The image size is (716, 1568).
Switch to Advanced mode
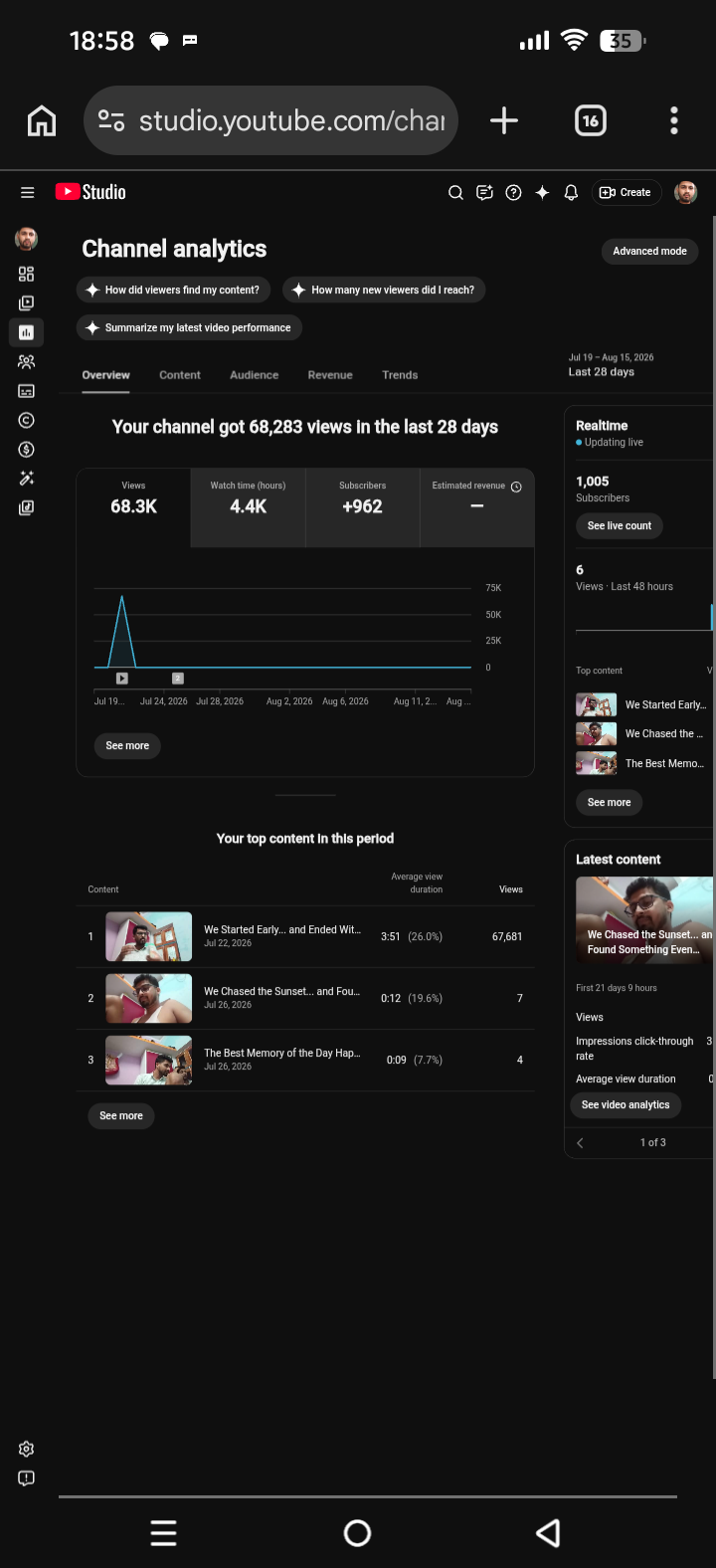coord(650,252)
